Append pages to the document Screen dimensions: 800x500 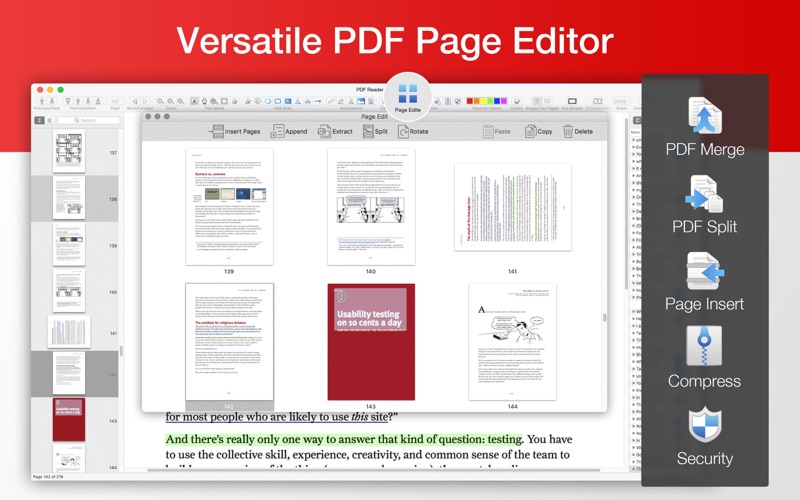click(x=289, y=131)
